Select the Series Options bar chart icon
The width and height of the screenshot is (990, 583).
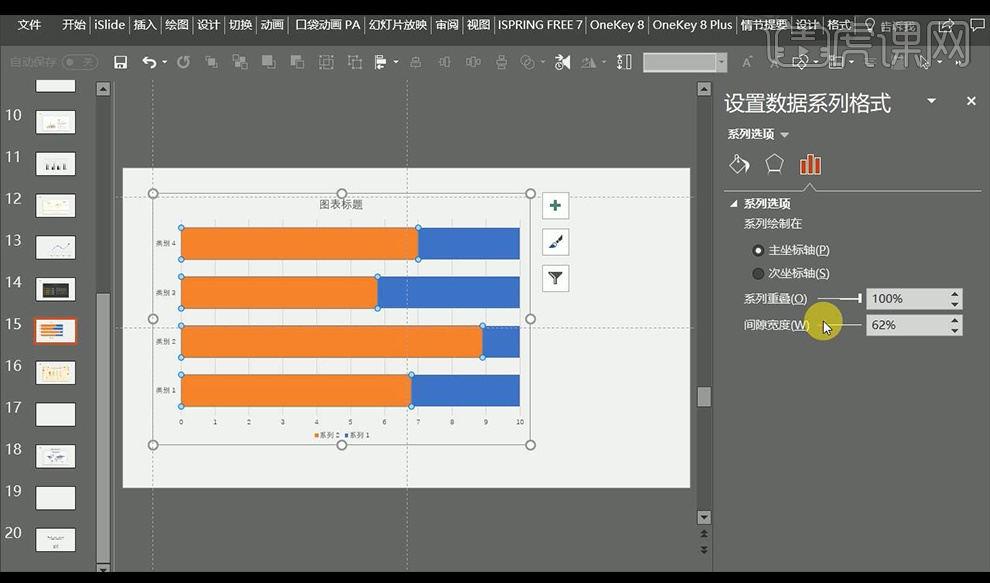(810, 164)
